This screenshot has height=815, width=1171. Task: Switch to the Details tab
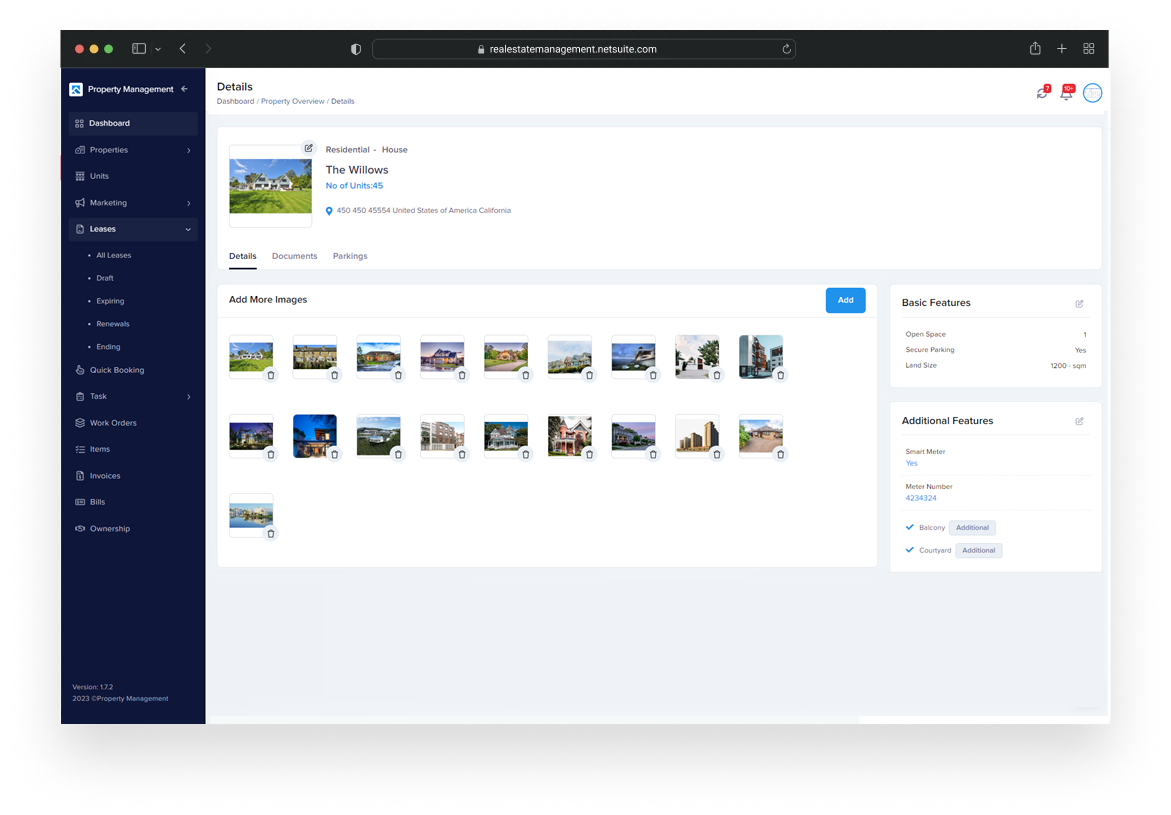pyautogui.click(x=243, y=256)
